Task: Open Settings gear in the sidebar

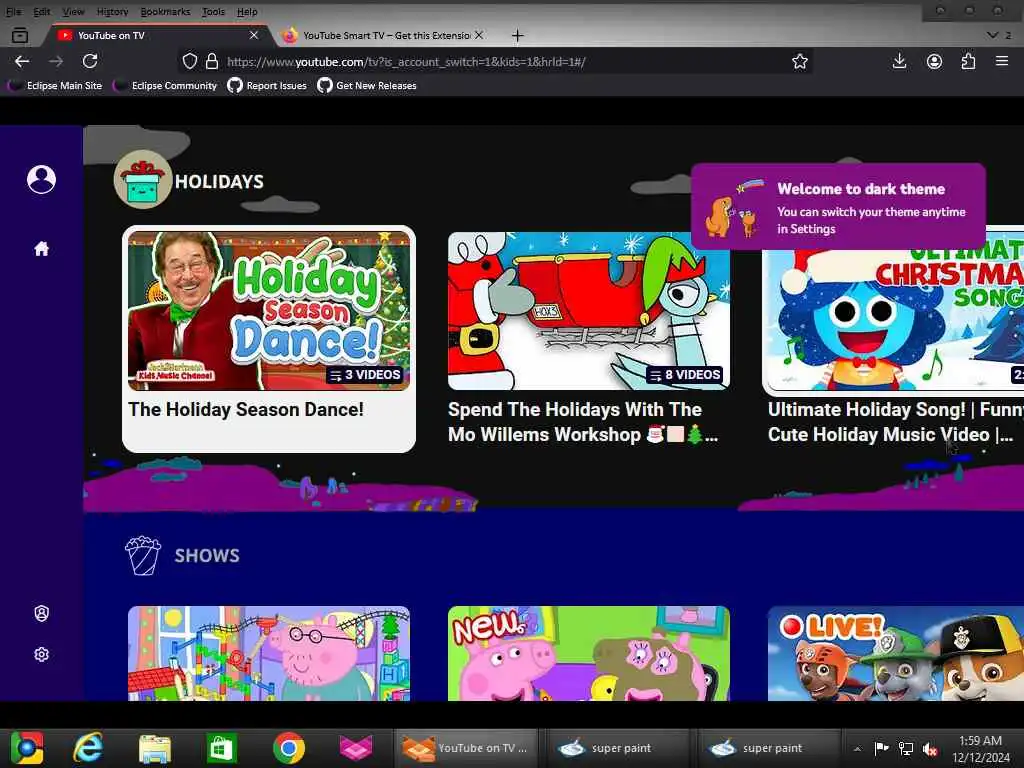Action: point(41,654)
